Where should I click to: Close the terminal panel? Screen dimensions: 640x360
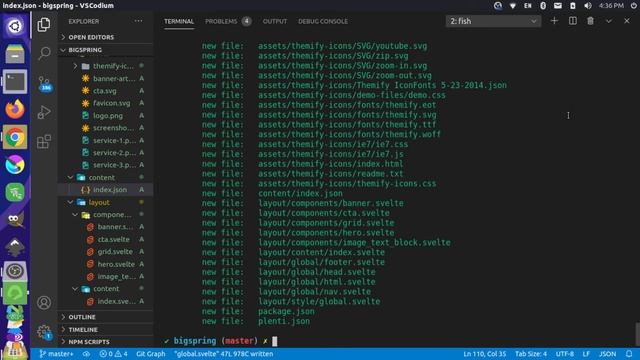[627, 21]
